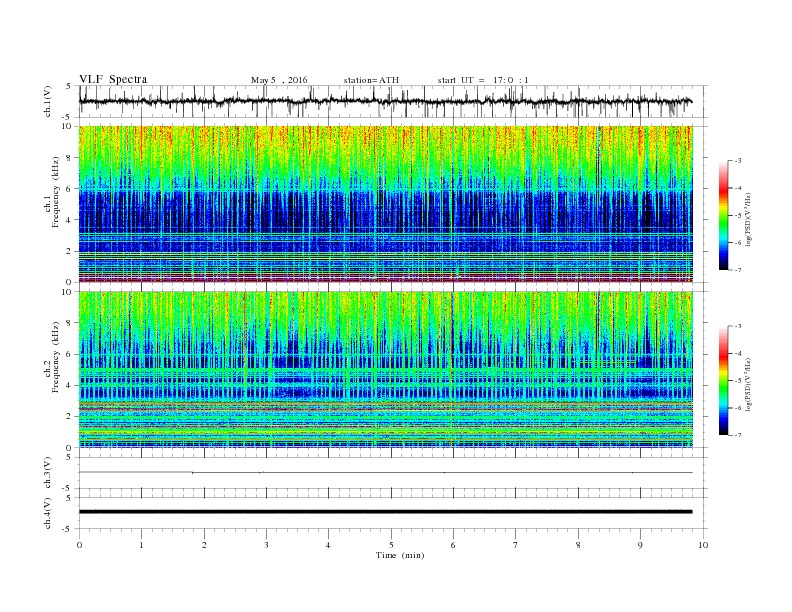The width and height of the screenshot is (792, 612).
Task: Click the thick black ch.4 voltage trace
Action: 385,512
